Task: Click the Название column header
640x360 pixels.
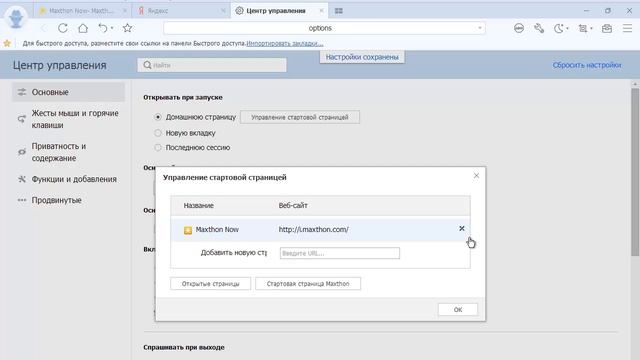Action: point(198,205)
